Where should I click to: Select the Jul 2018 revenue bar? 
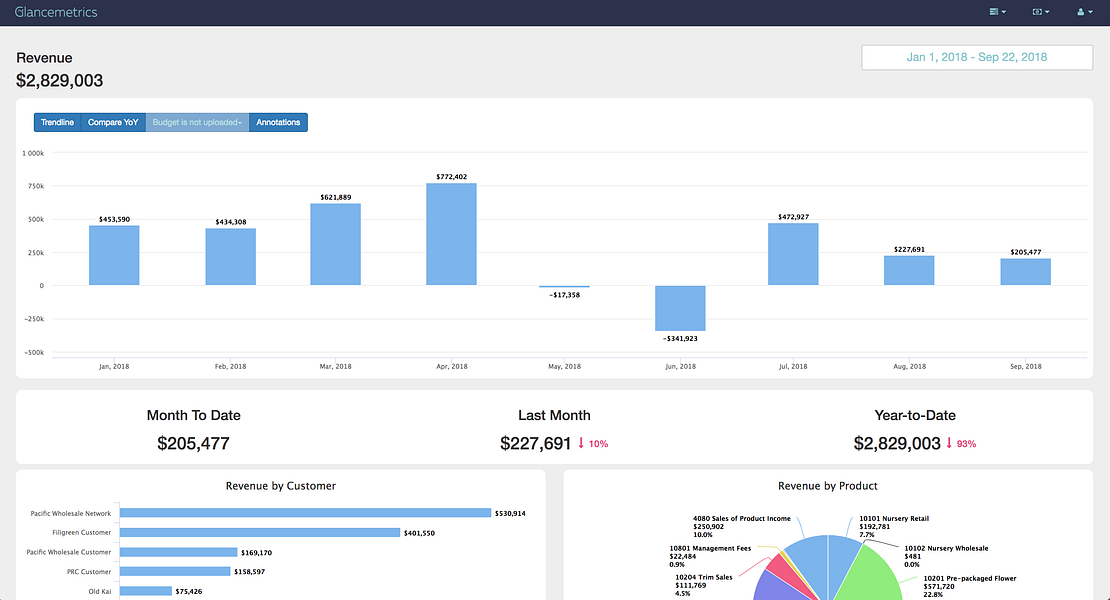coord(794,255)
